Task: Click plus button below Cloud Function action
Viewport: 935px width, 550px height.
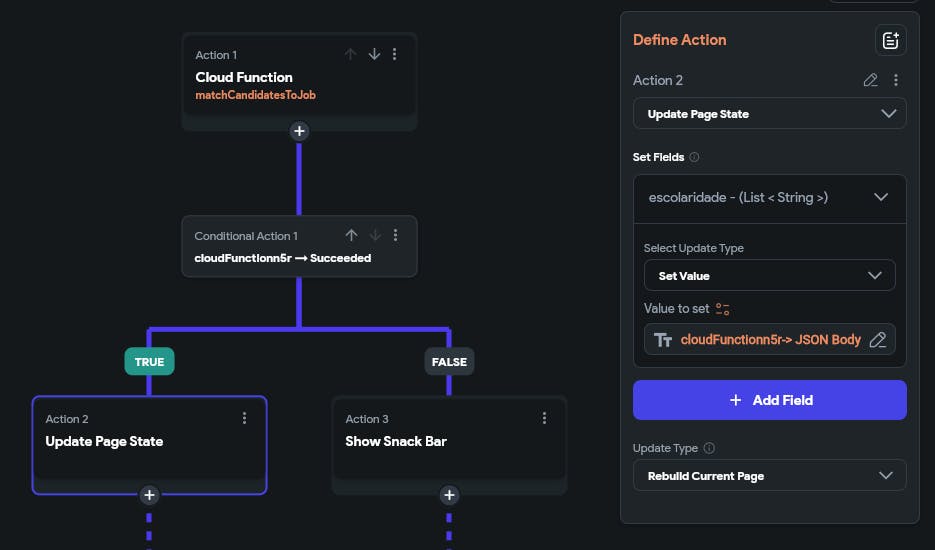Action: click(x=299, y=131)
